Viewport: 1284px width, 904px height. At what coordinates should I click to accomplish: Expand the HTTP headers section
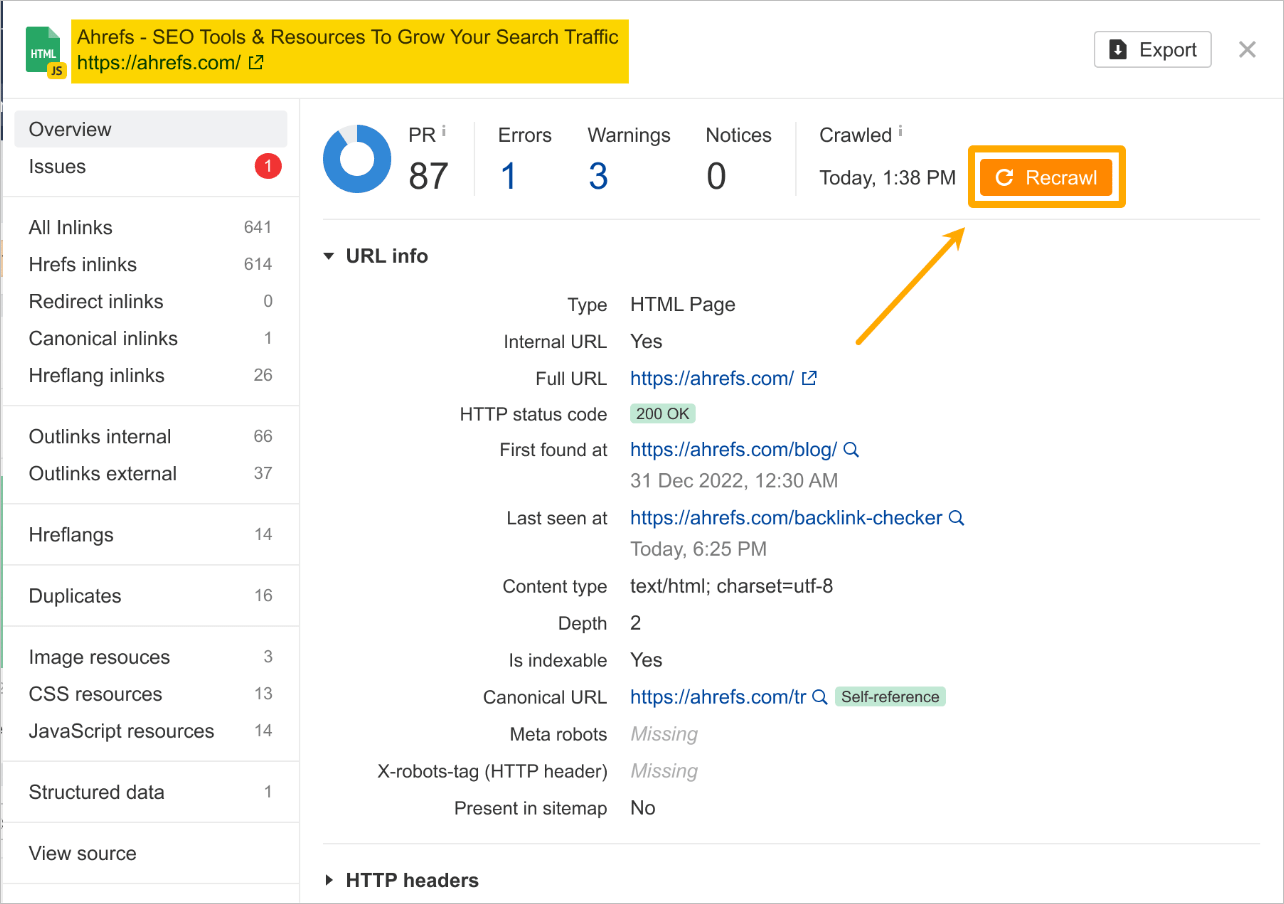[x=329, y=880]
